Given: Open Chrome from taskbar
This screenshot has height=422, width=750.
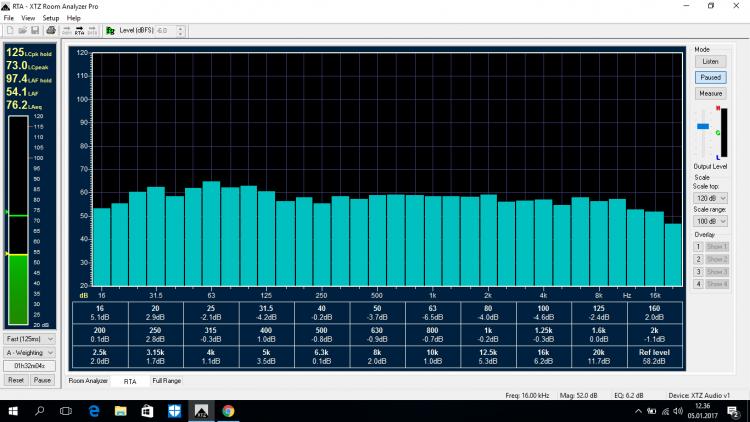Looking at the screenshot, I should pyautogui.click(x=228, y=411).
